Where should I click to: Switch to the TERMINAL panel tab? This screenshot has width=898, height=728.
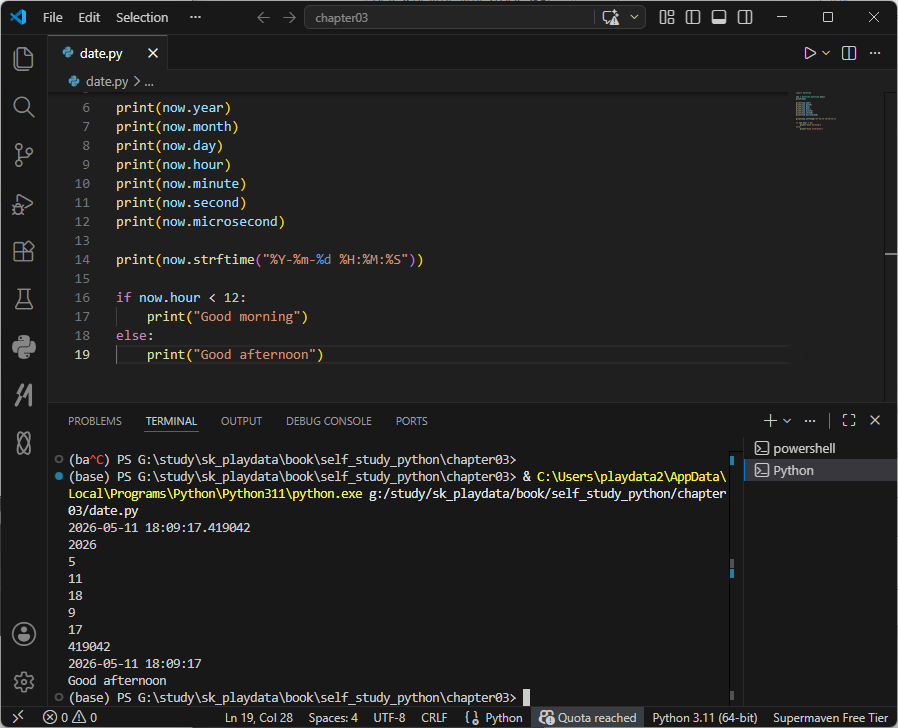(171, 421)
